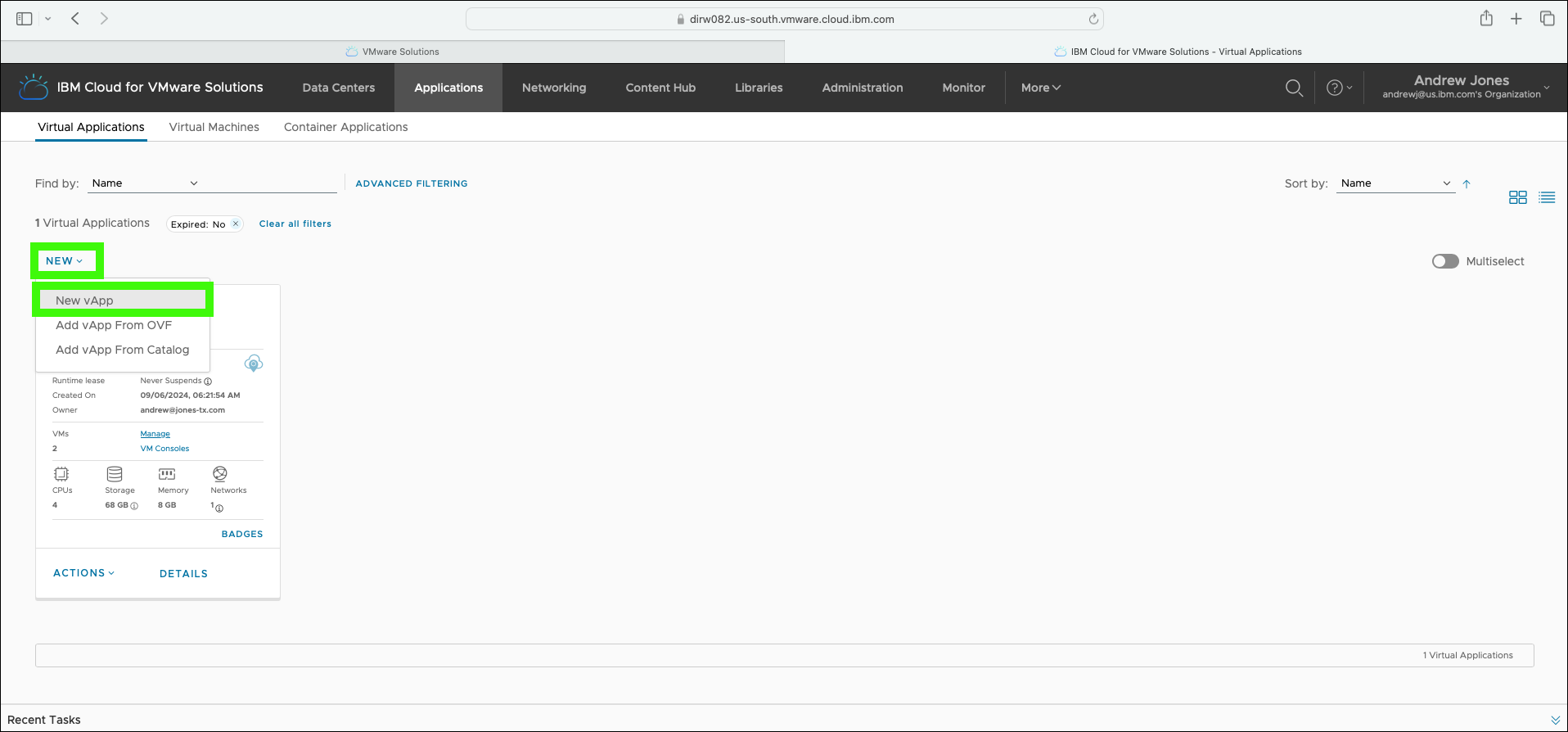Click the networks count info icon
The height and width of the screenshot is (732, 1568).
click(x=219, y=508)
